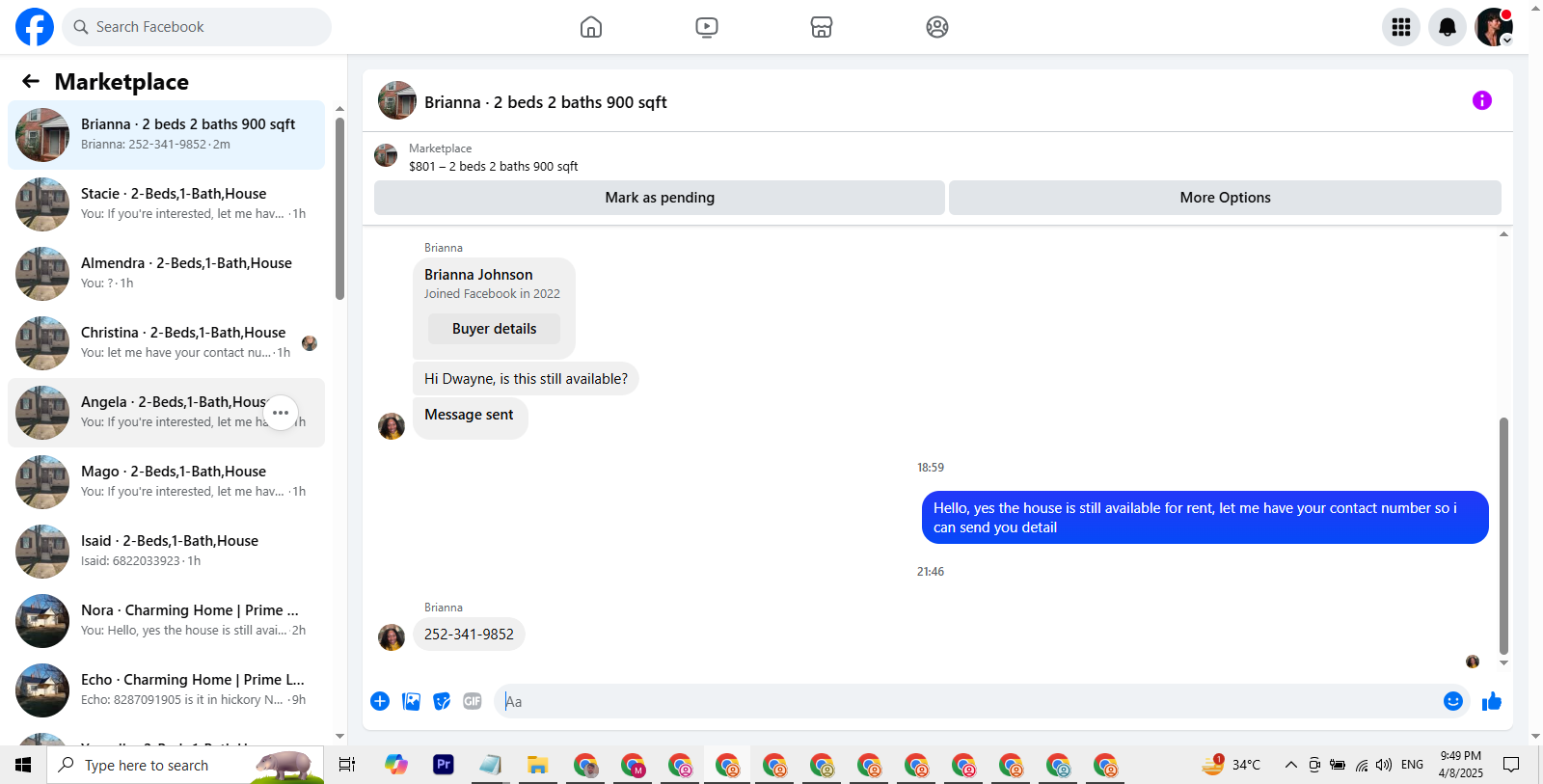This screenshot has width=1543, height=784.
Task: Open the Christina conversation
Action: pos(166,343)
